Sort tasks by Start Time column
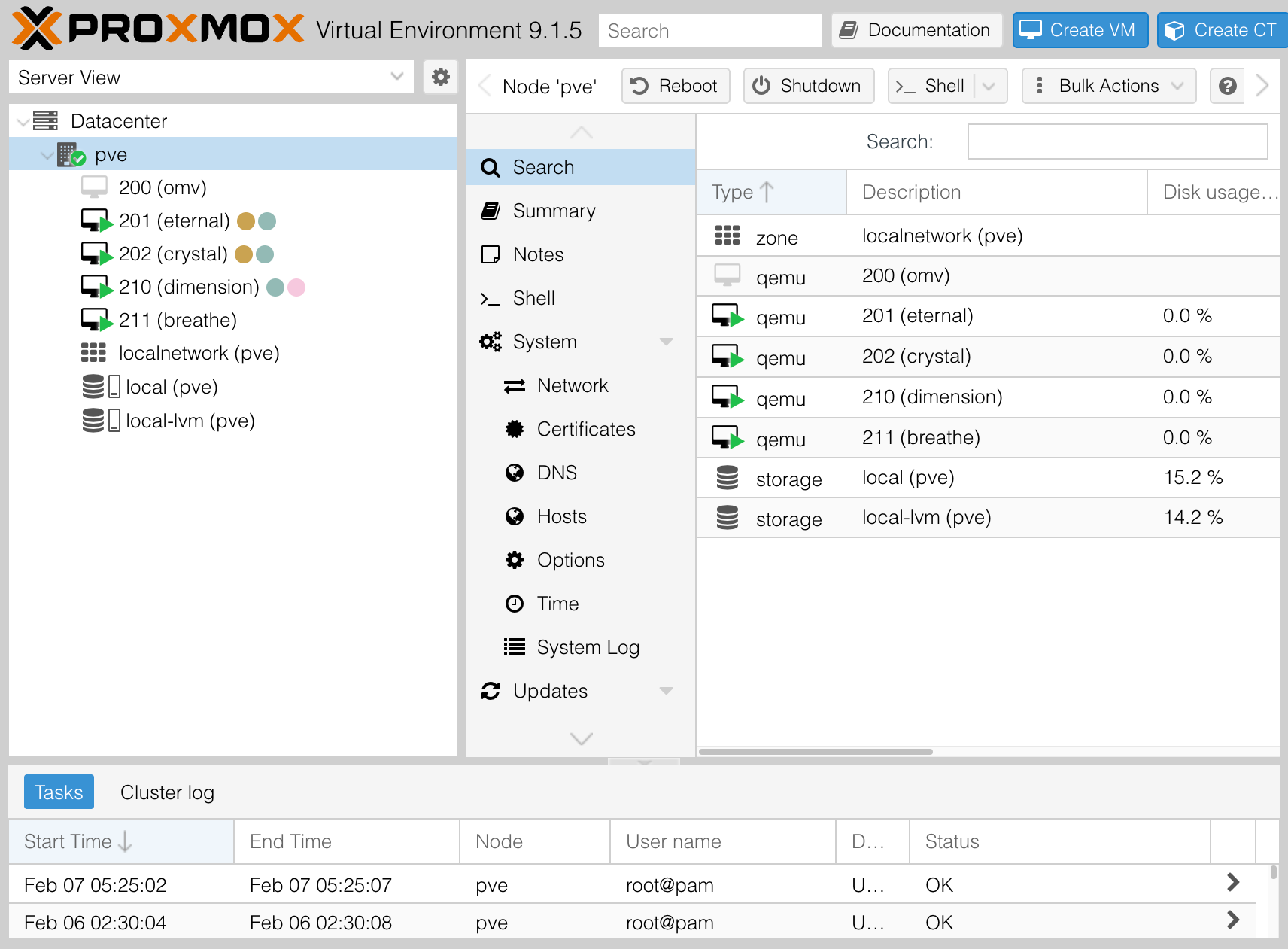This screenshot has width=1288, height=949. pyautogui.click(x=121, y=841)
